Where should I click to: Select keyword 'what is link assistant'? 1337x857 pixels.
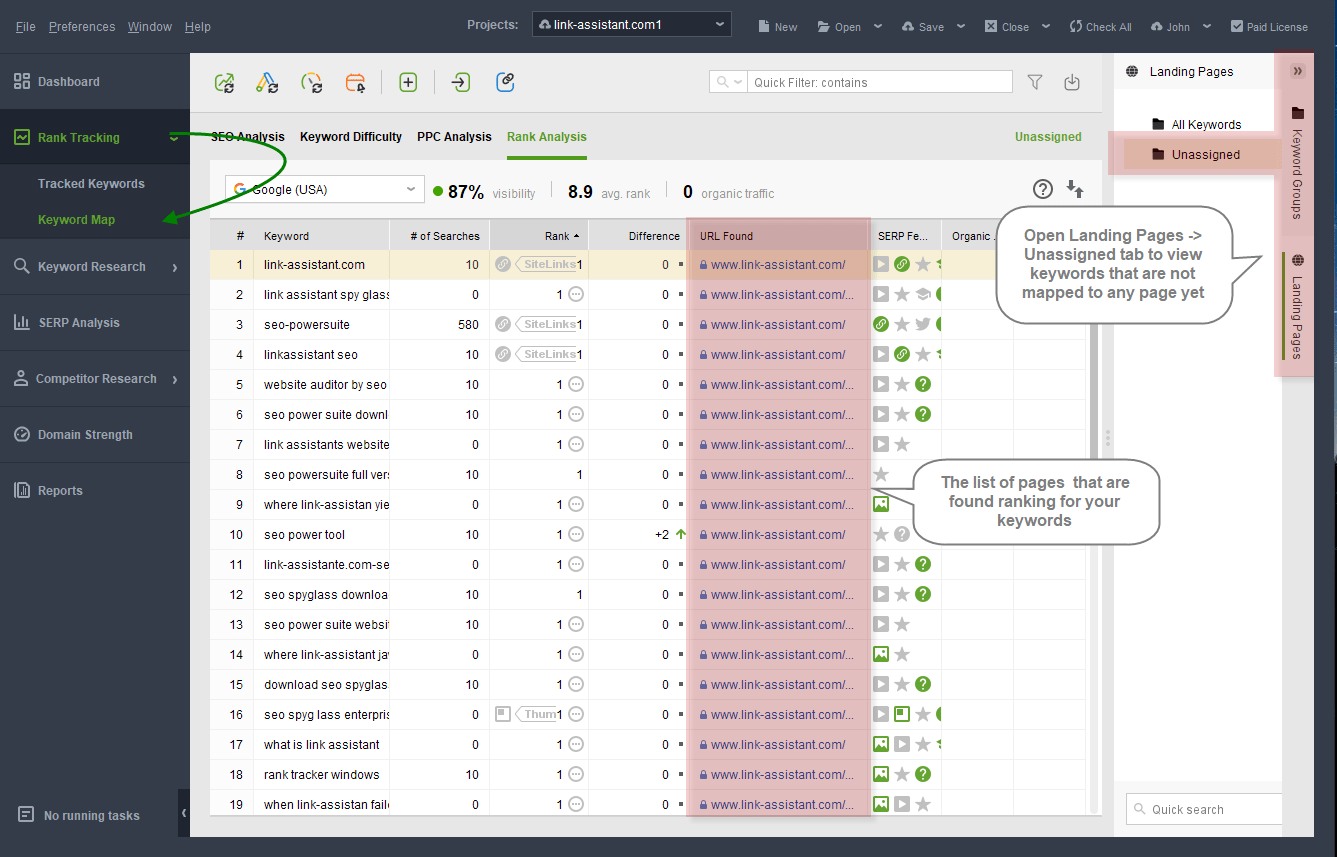(x=321, y=745)
